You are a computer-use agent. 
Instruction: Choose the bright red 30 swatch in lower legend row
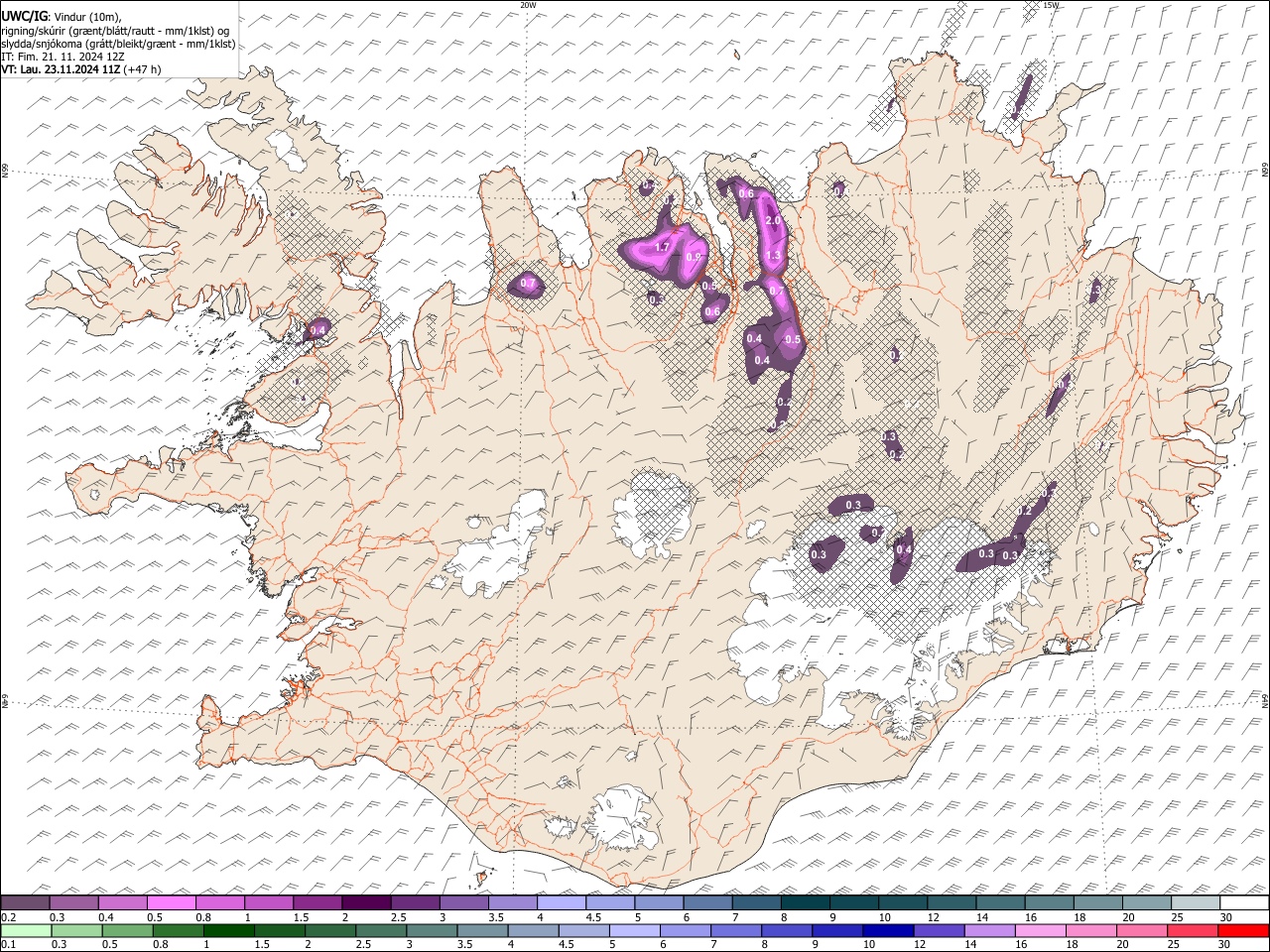click(x=1243, y=930)
